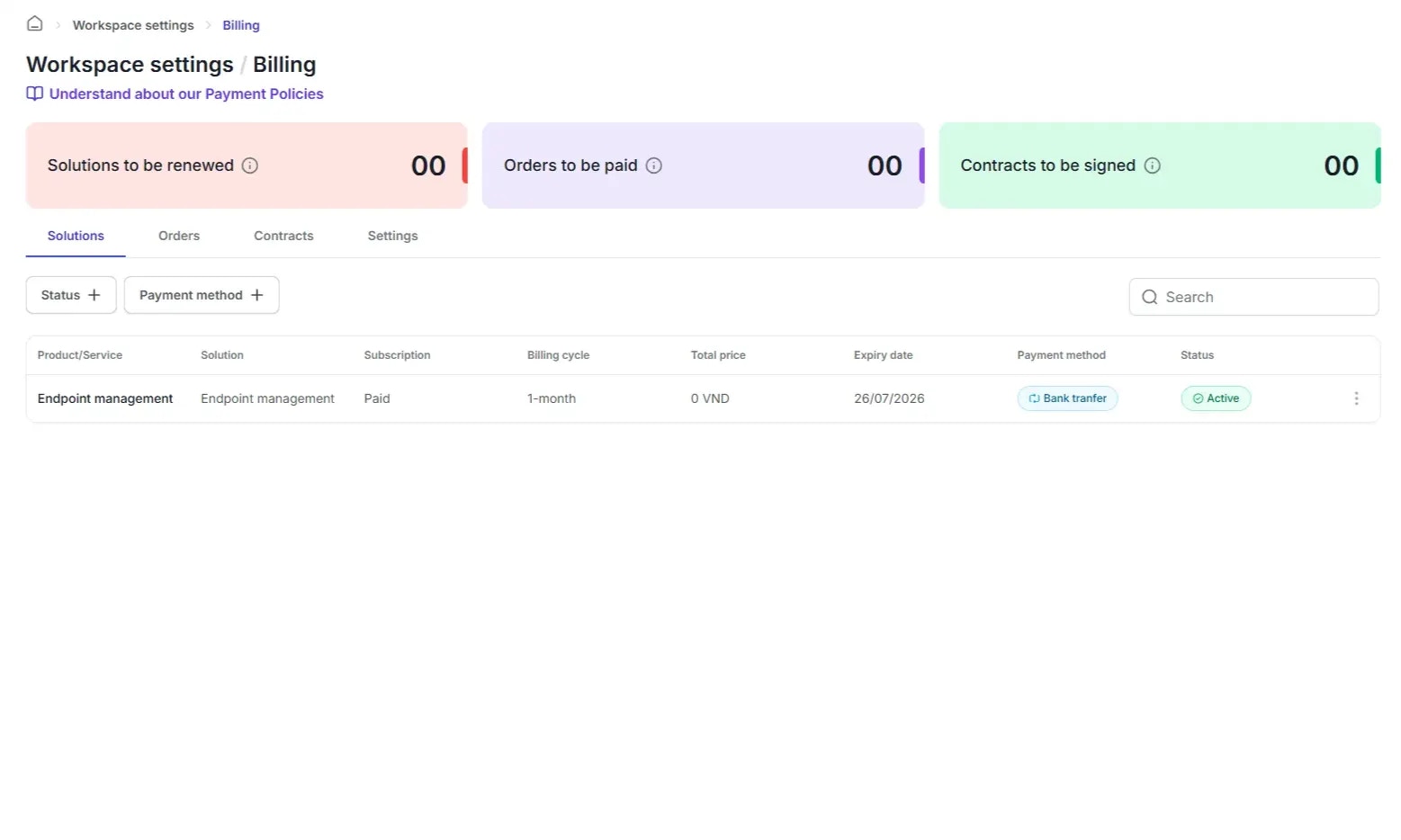Click the 0 VND total price cell
Screen dimensions: 1401x840
[710, 398]
